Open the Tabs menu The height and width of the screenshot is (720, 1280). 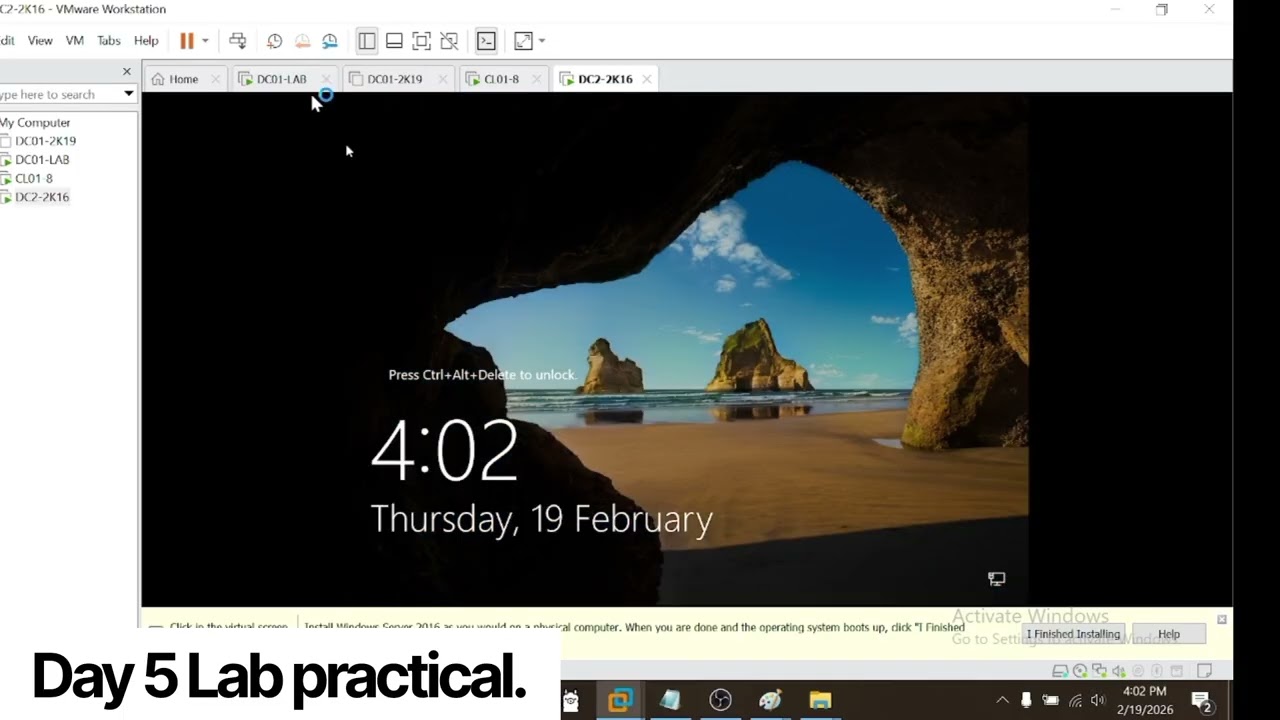(x=109, y=41)
